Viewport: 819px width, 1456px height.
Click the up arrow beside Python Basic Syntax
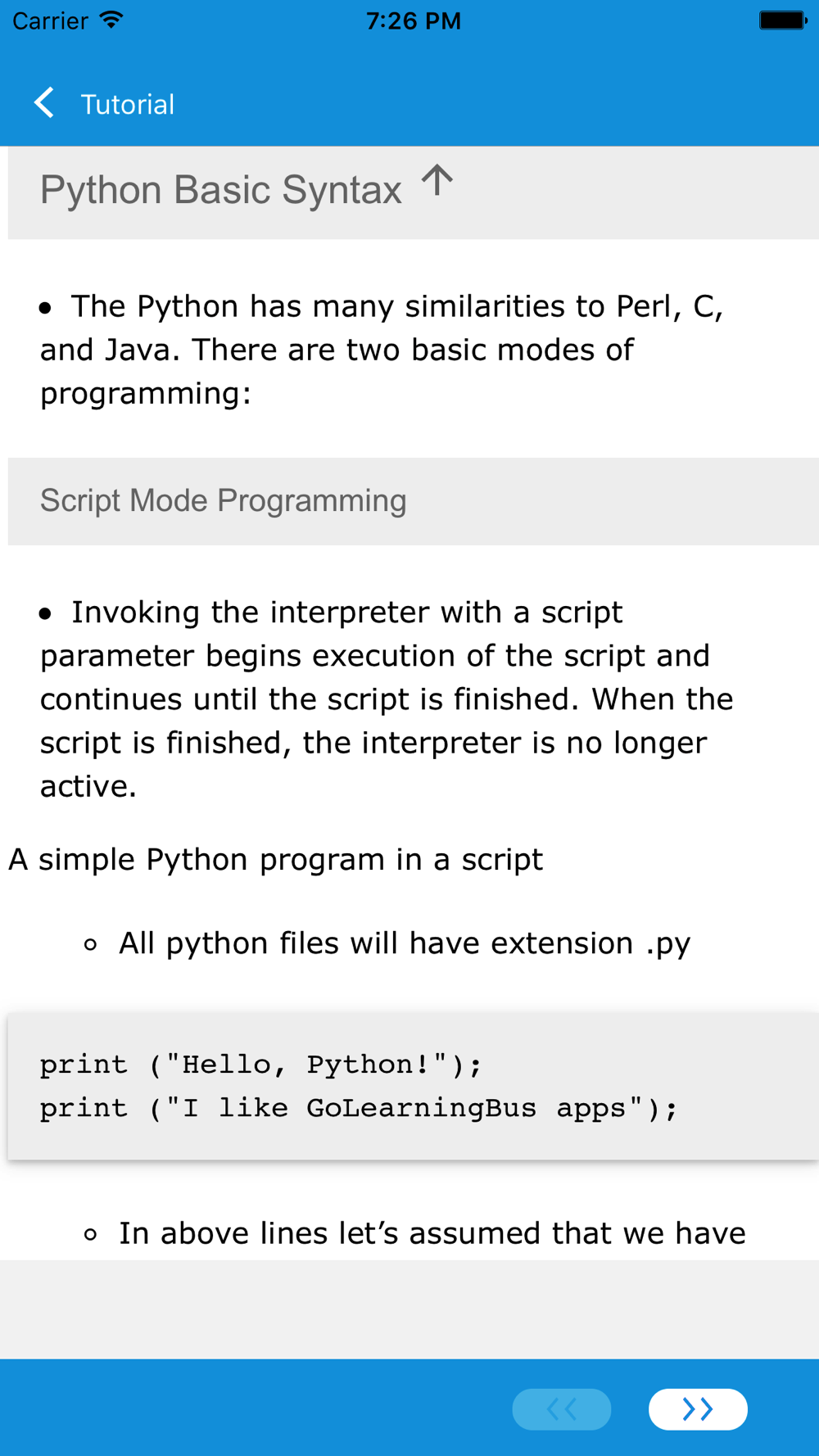pyautogui.click(x=437, y=180)
